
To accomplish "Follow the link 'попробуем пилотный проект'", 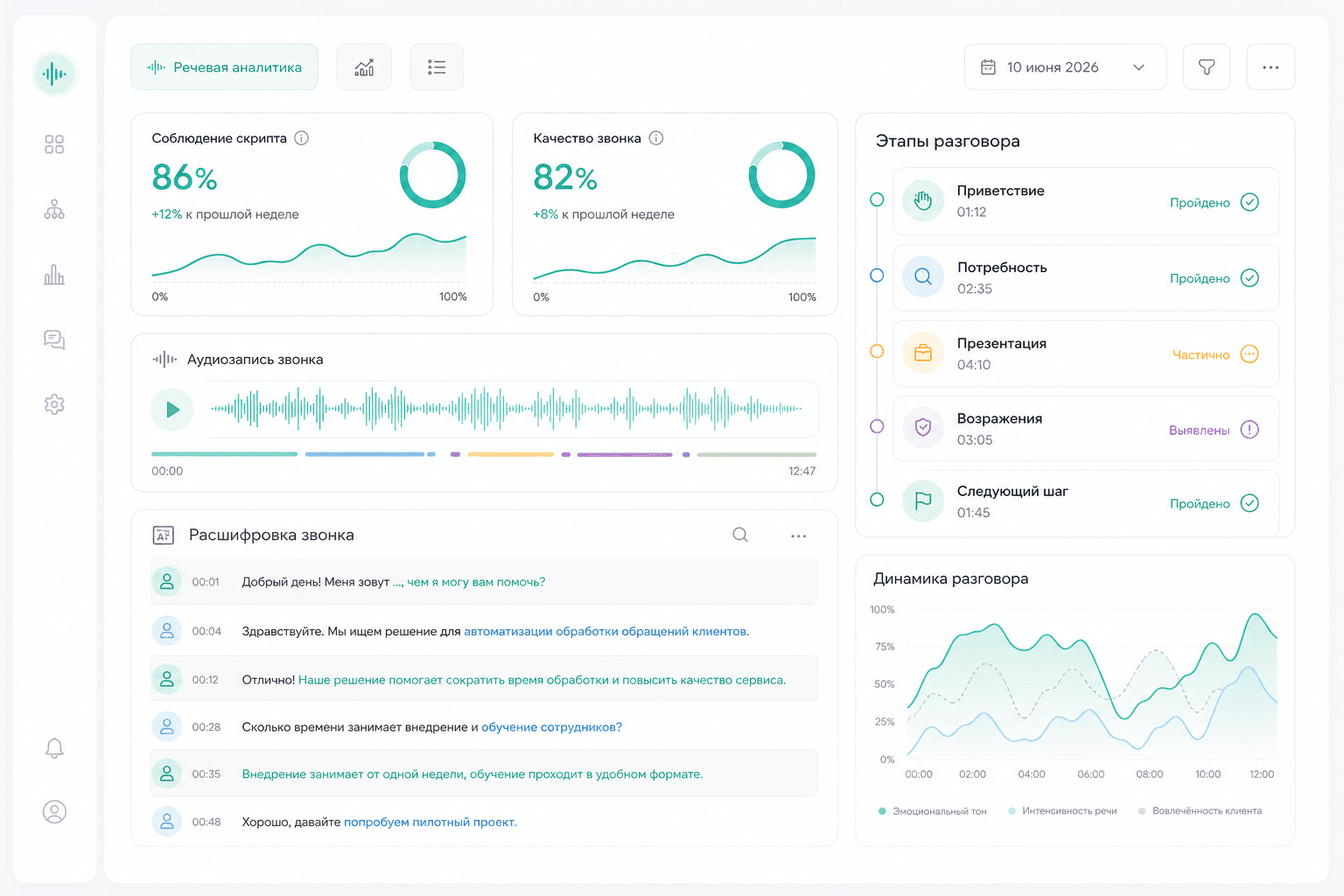I will pyautogui.click(x=430, y=822).
